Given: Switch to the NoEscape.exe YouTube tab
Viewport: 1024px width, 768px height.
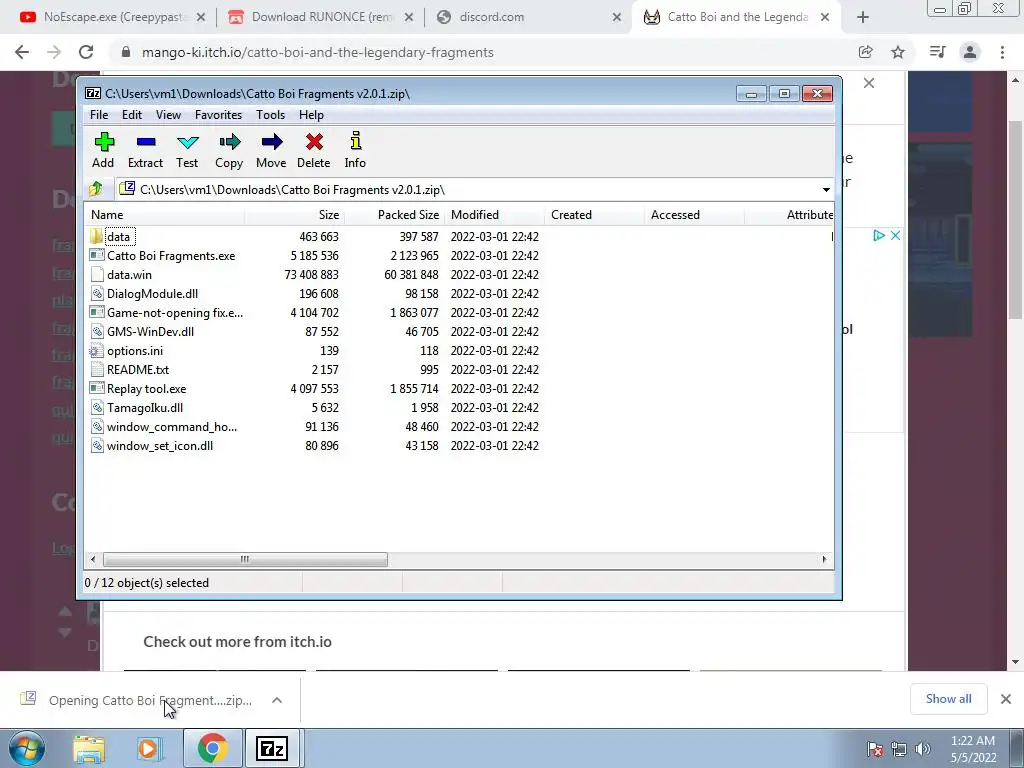Looking at the screenshot, I should 111,17.
